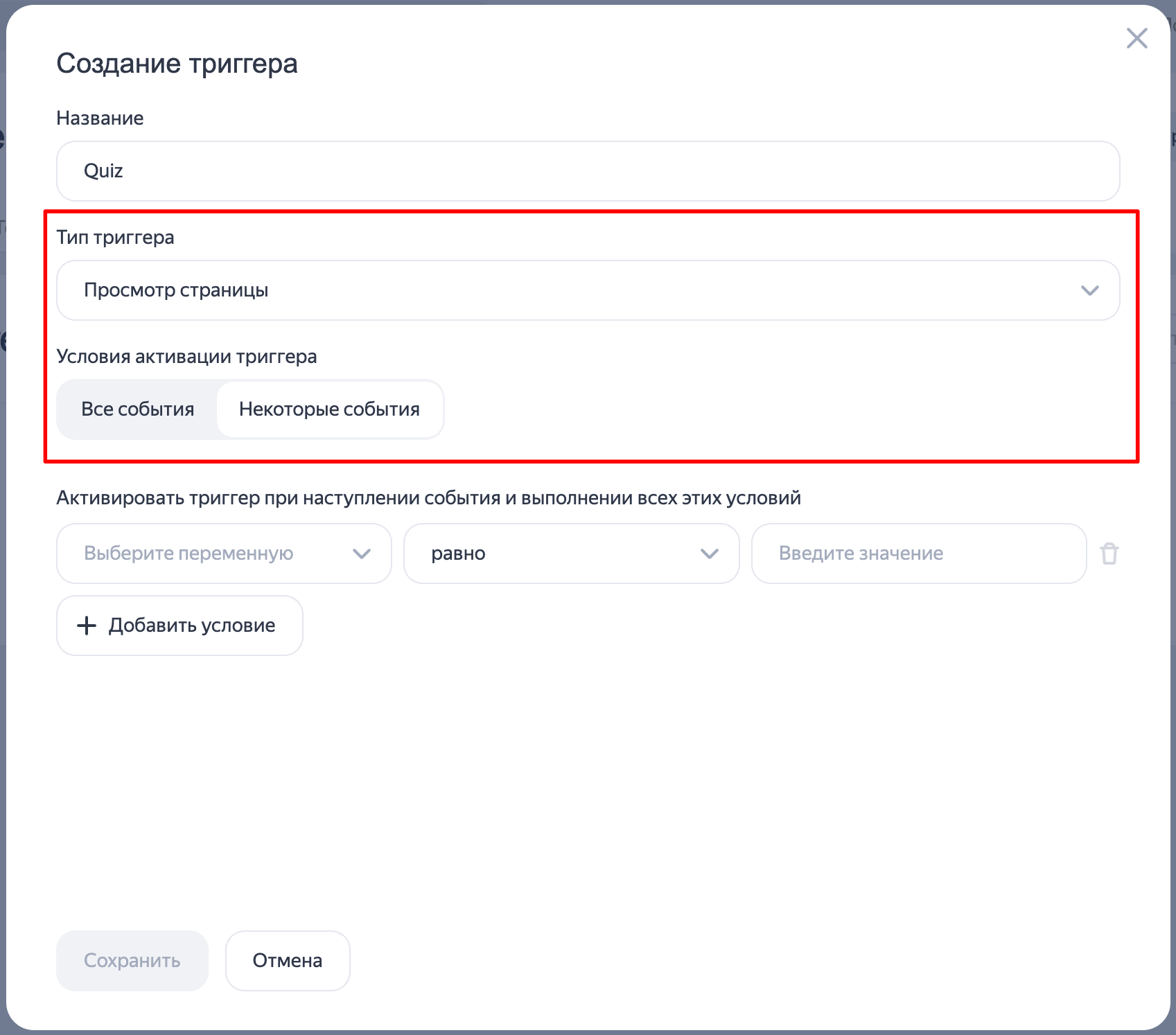This screenshot has width=1176, height=1035.
Task: Click the Создание триггера dialog title
Action: coord(177,64)
